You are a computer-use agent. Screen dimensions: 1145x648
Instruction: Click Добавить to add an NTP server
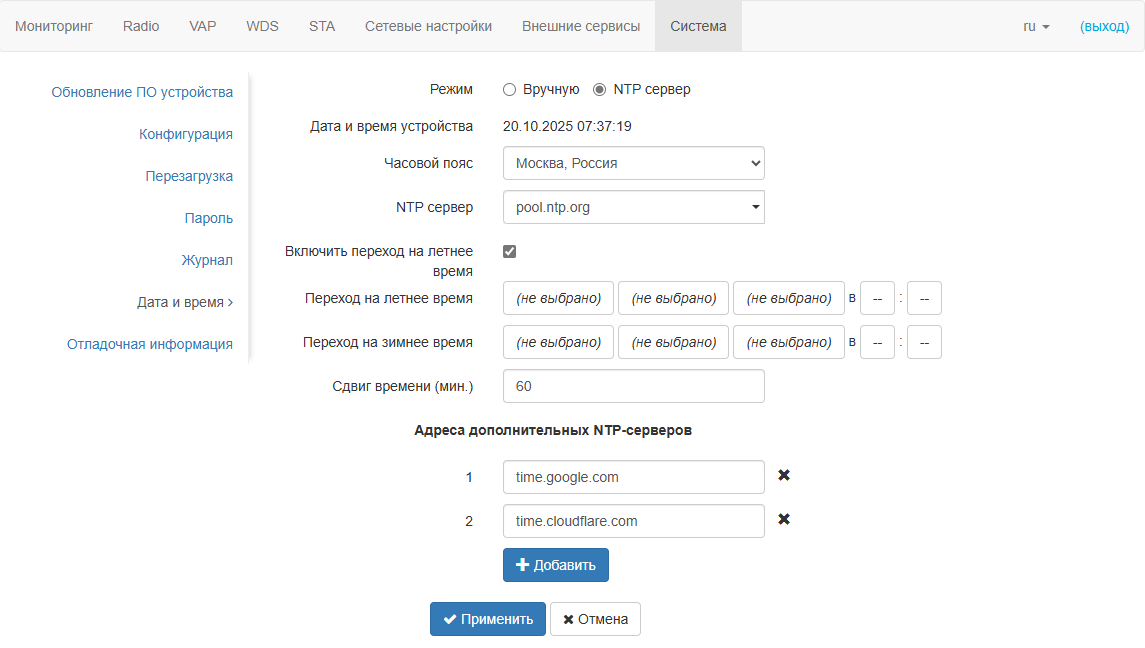(x=556, y=565)
